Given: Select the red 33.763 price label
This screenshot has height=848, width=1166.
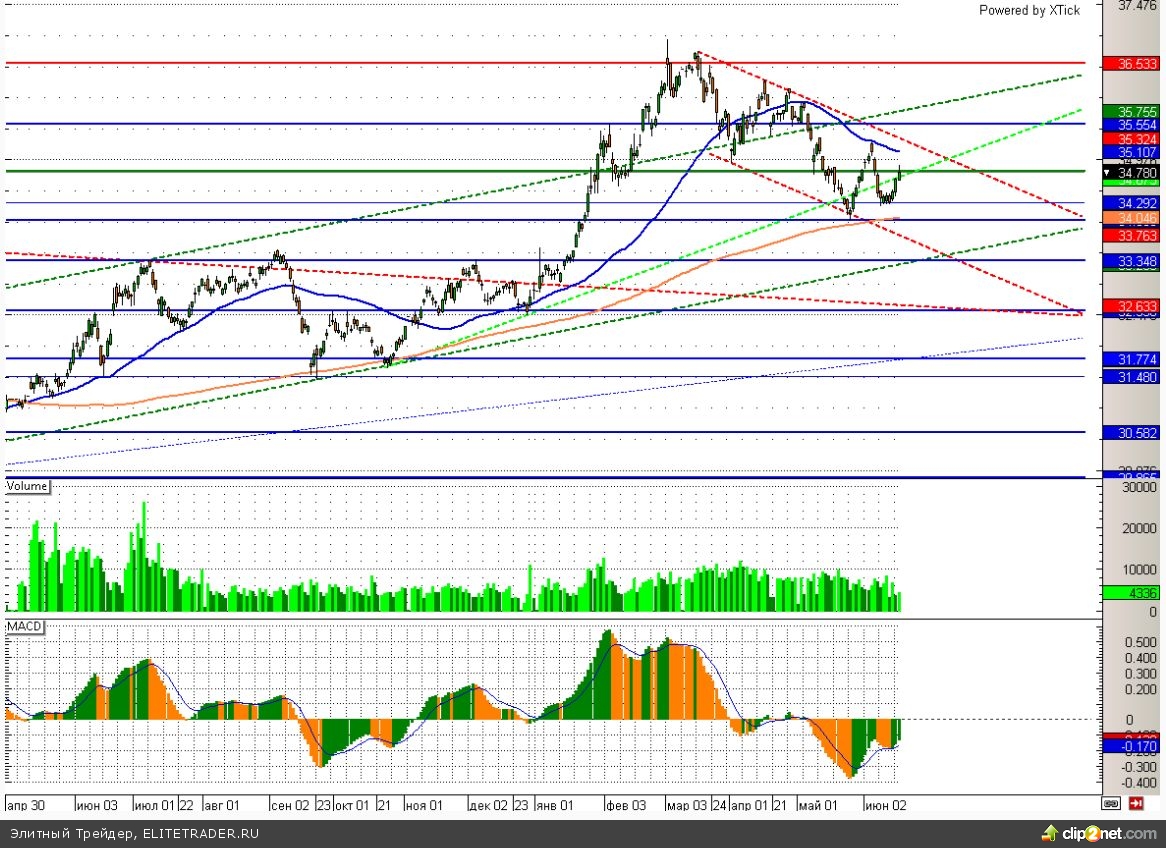Looking at the screenshot, I should click(x=1130, y=235).
